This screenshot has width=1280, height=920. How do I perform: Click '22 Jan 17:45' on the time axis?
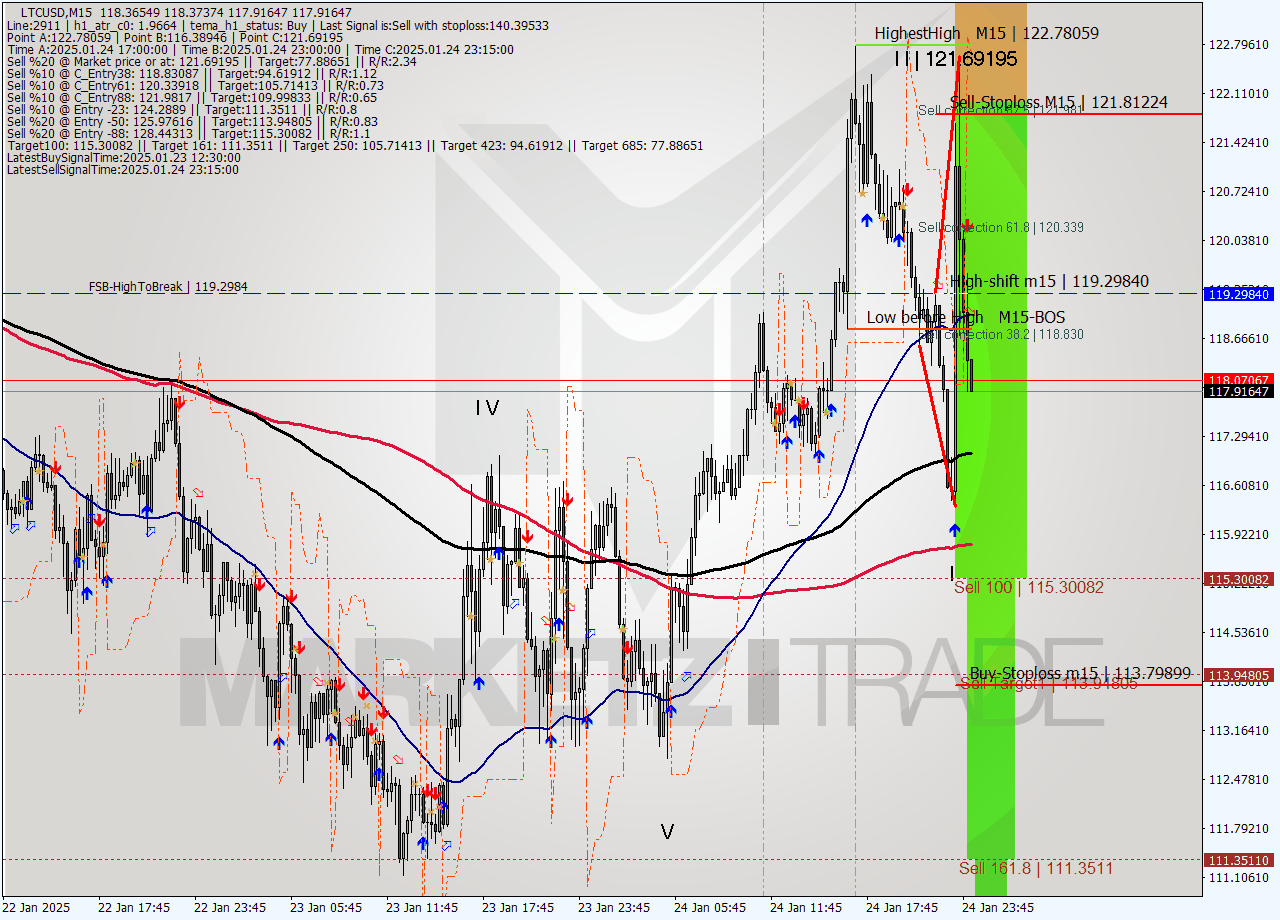tap(134, 907)
